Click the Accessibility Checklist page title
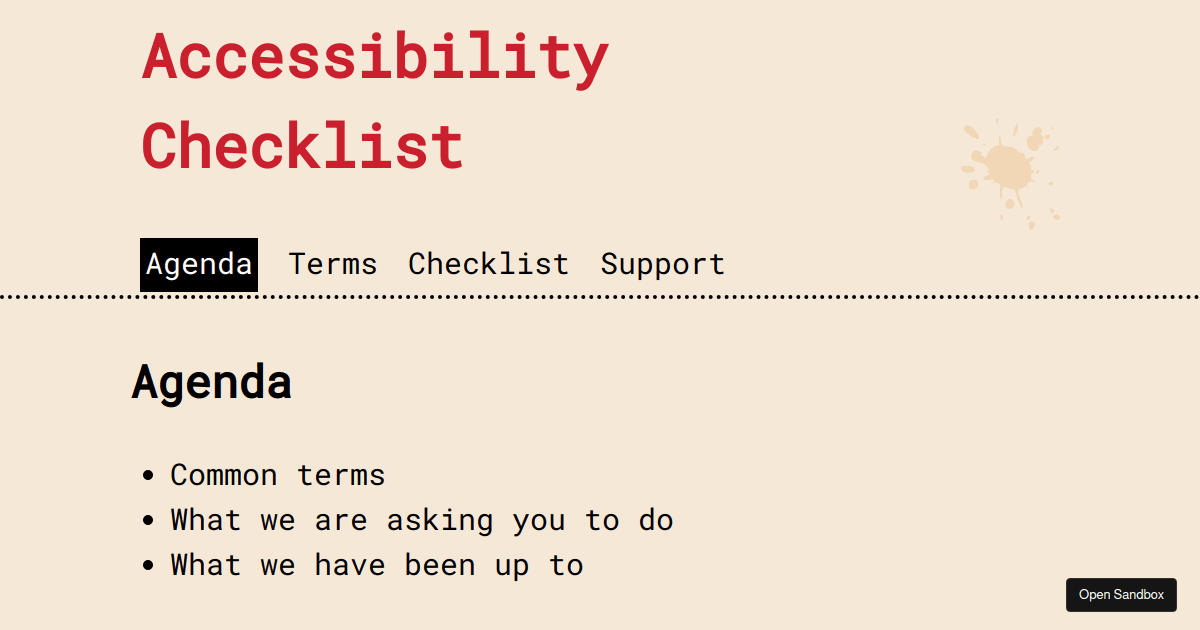 (x=375, y=100)
